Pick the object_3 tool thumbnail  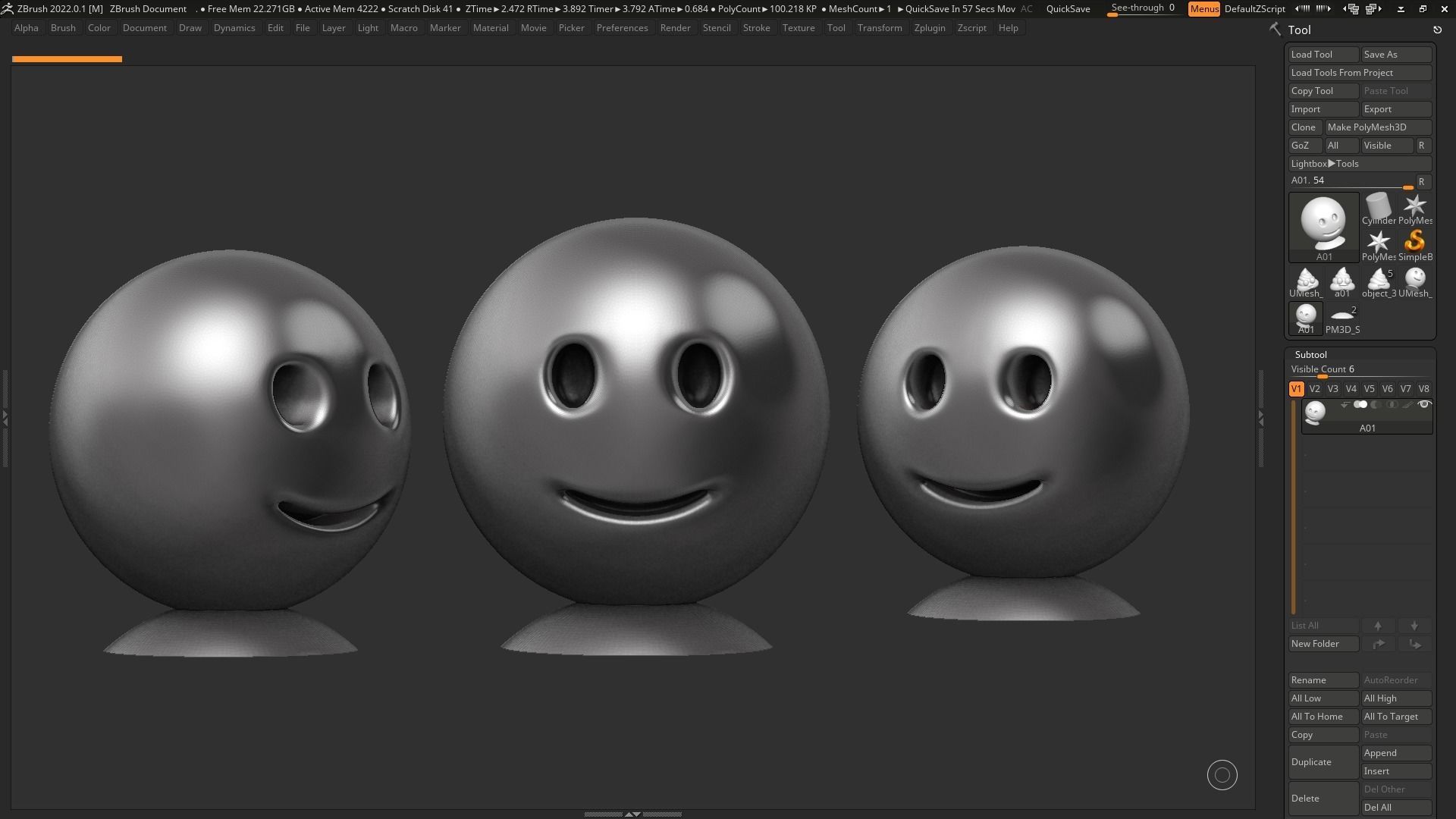[x=1378, y=281]
